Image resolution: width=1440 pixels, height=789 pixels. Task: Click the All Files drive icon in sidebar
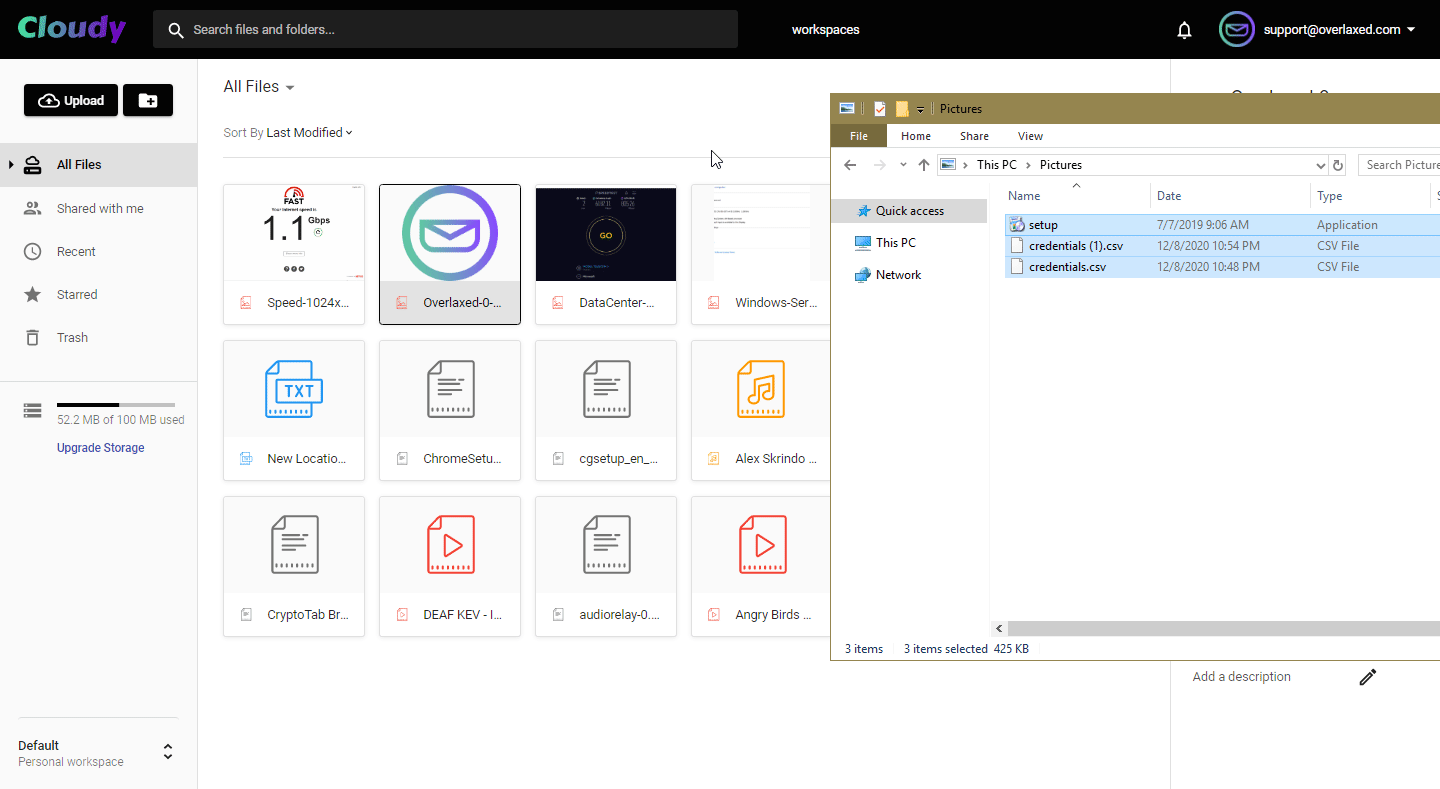point(33,165)
